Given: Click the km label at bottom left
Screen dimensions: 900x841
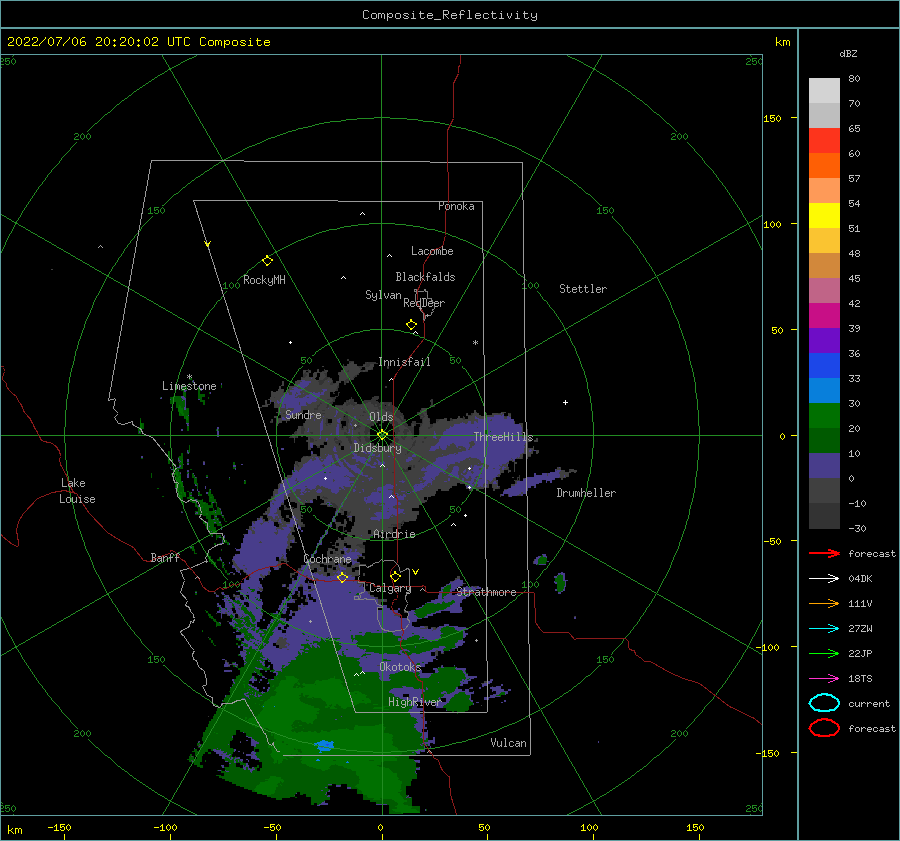Looking at the screenshot, I should [15, 830].
